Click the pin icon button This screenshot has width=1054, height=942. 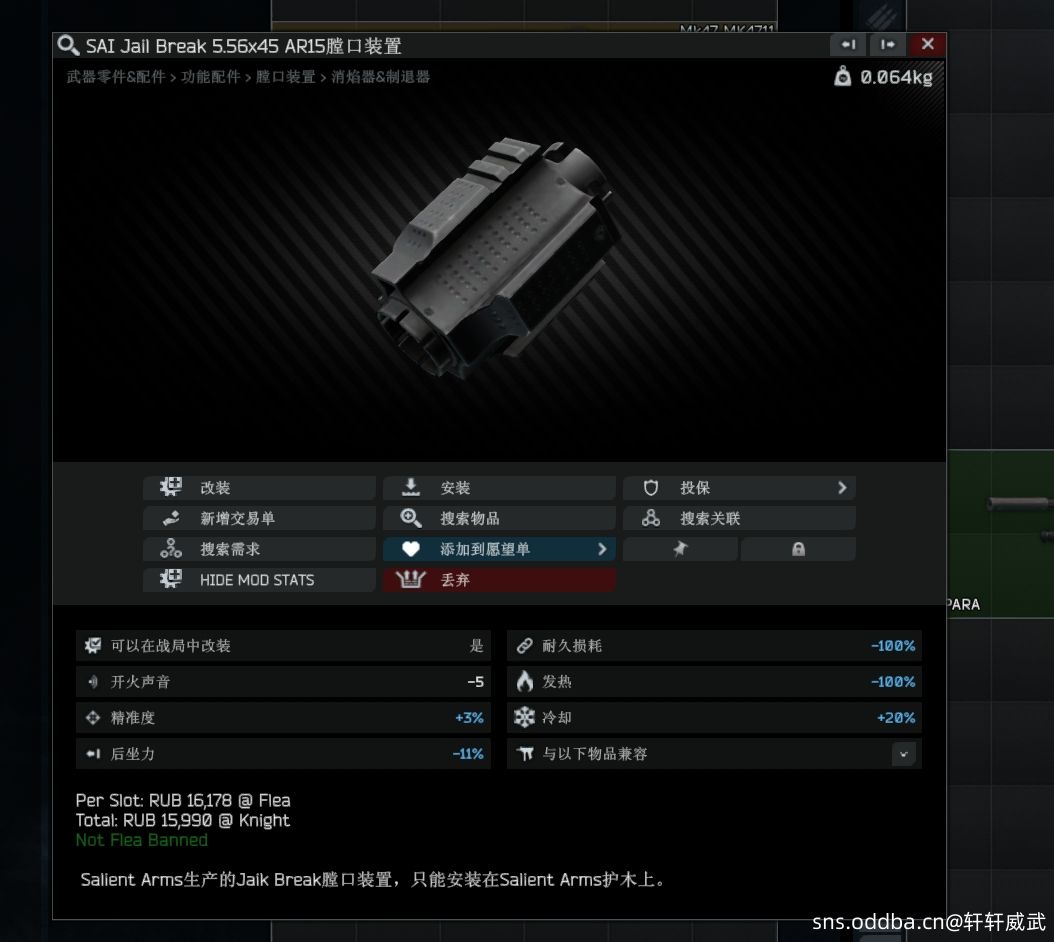tap(680, 549)
